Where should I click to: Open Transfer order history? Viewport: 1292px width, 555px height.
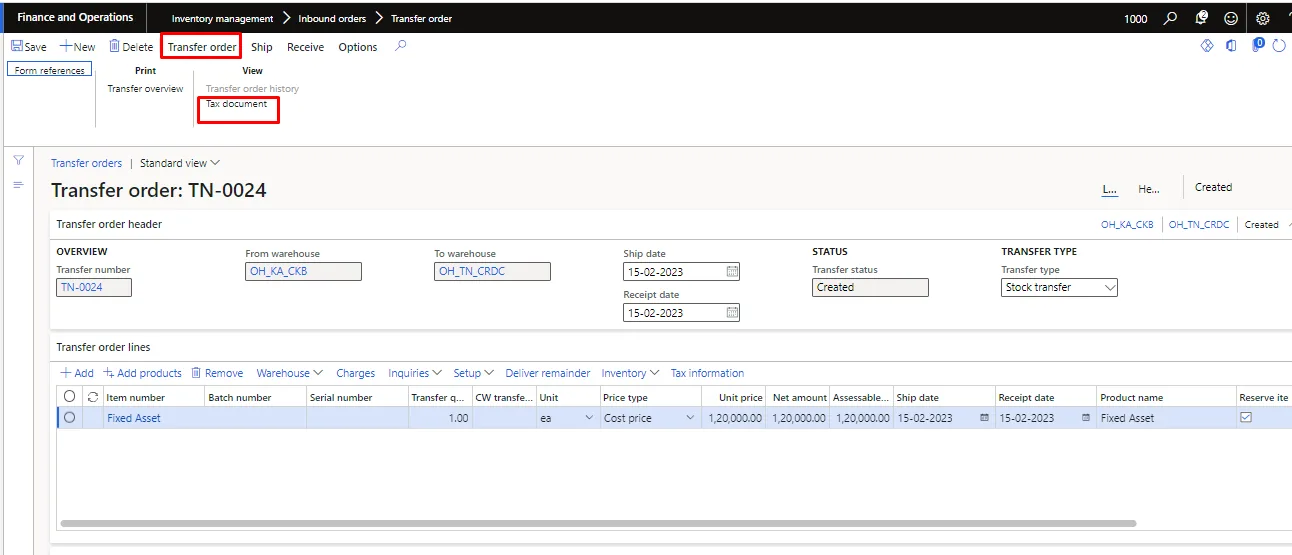pos(252,89)
